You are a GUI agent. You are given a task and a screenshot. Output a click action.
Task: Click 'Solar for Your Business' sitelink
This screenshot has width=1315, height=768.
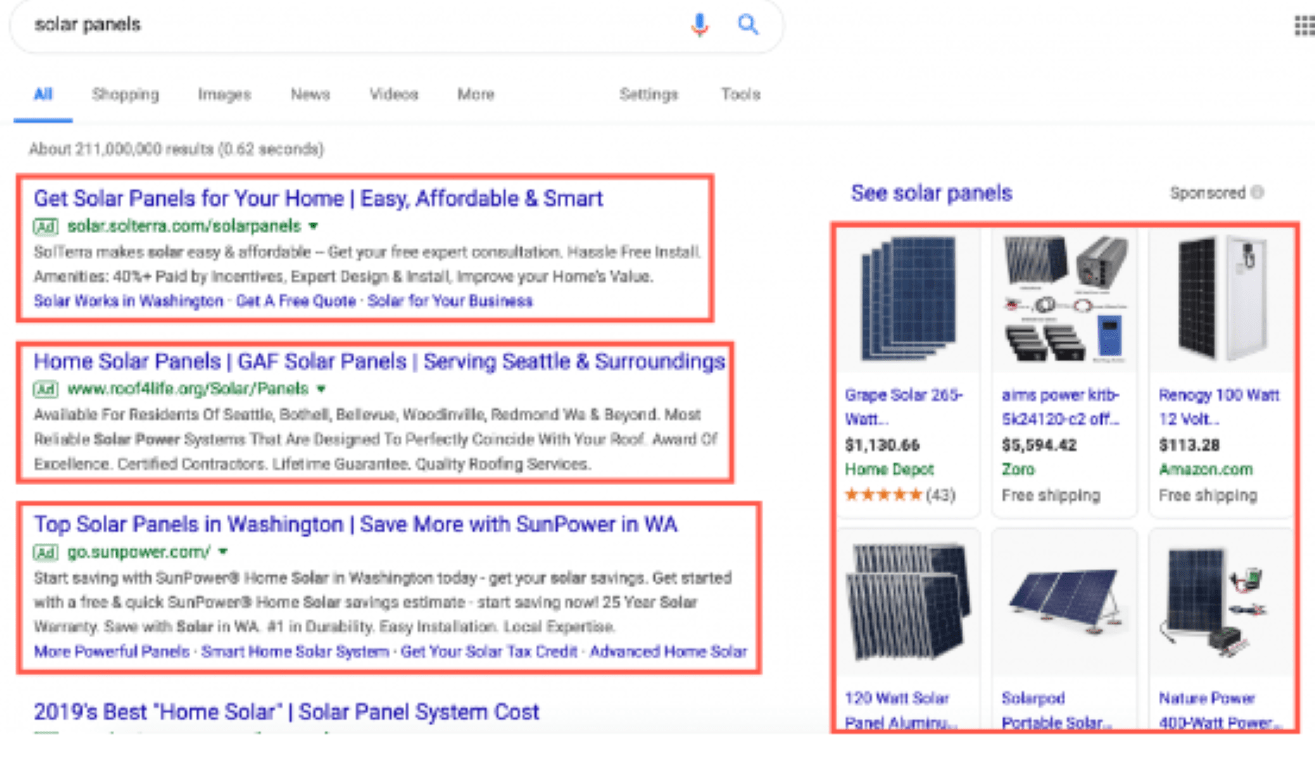(x=450, y=301)
